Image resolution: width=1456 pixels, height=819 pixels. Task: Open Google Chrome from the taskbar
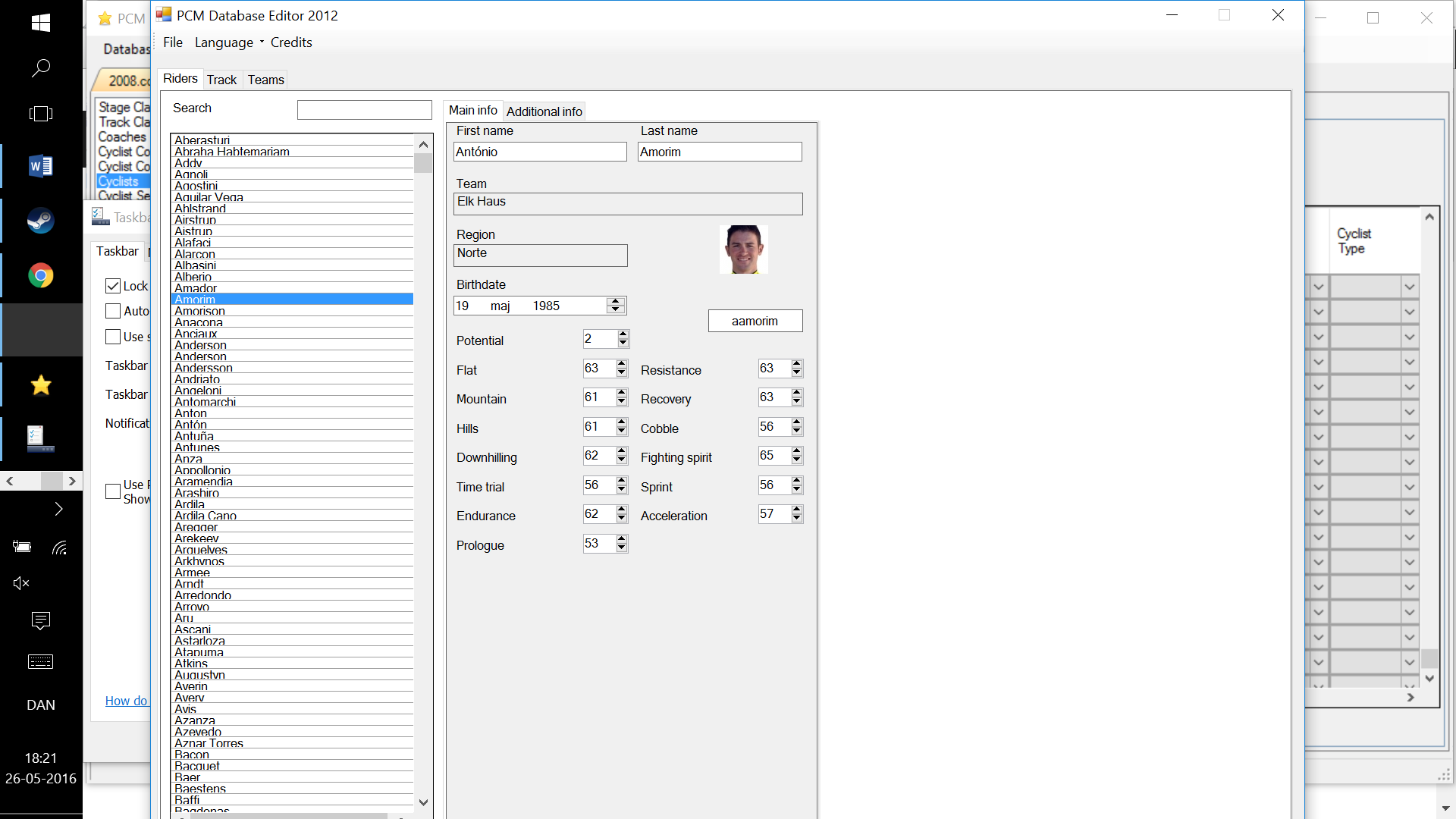[x=41, y=275]
